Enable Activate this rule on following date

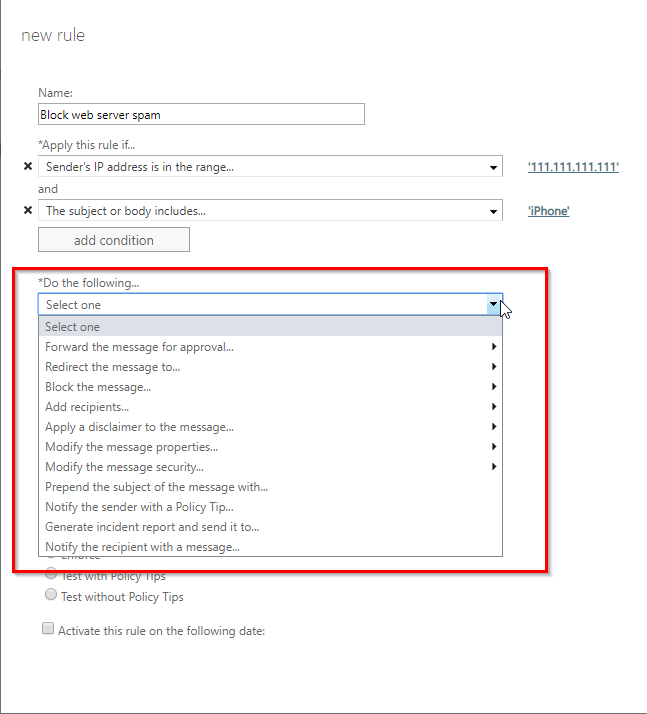pyautogui.click(x=48, y=630)
